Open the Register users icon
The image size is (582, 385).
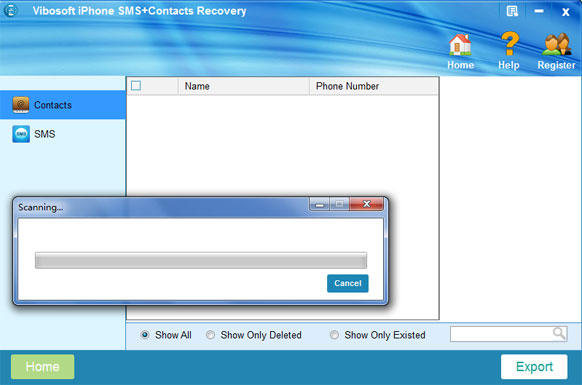pyautogui.click(x=556, y=45)
